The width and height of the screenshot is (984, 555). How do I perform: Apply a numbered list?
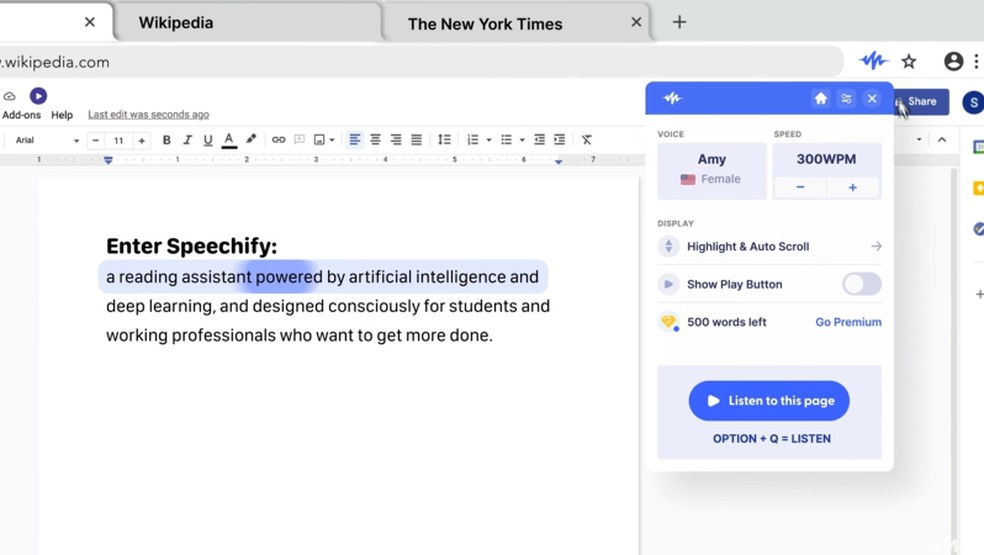pyautogui.click(x=473, y=140)
